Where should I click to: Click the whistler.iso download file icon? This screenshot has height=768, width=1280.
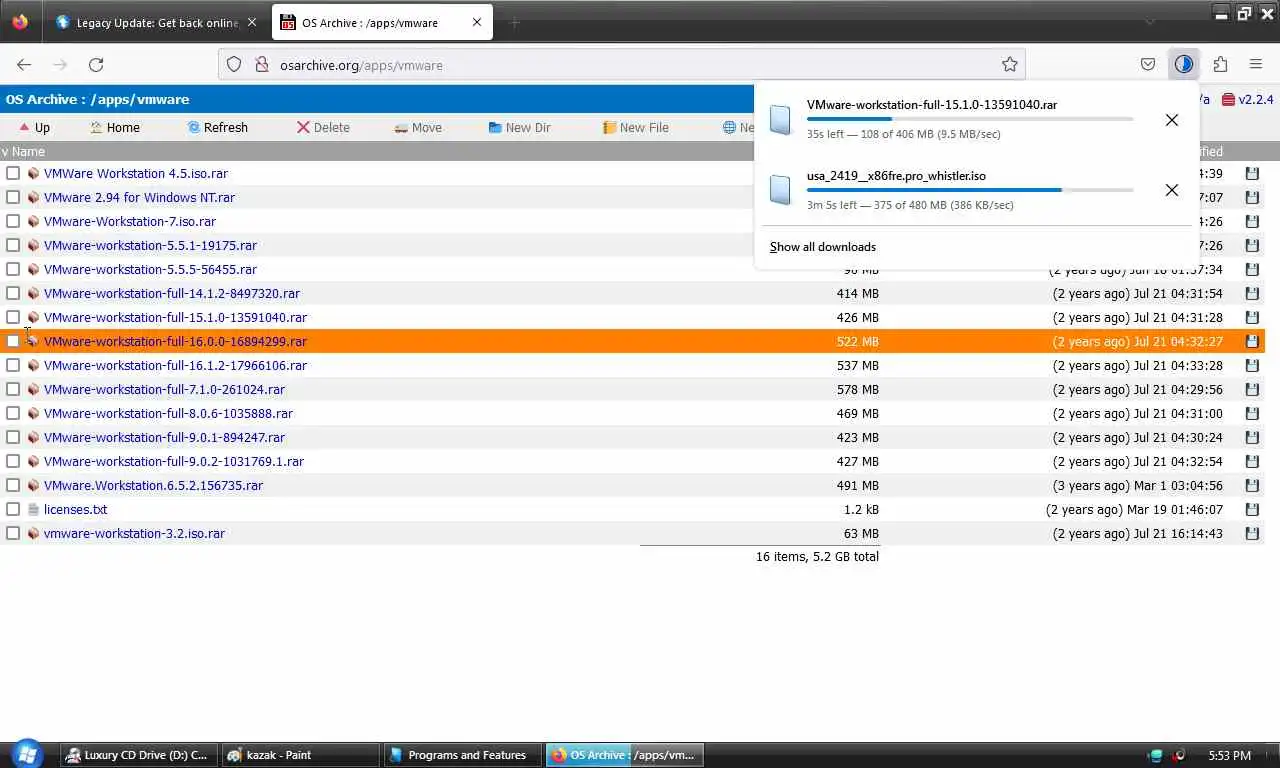click(780, 190)
